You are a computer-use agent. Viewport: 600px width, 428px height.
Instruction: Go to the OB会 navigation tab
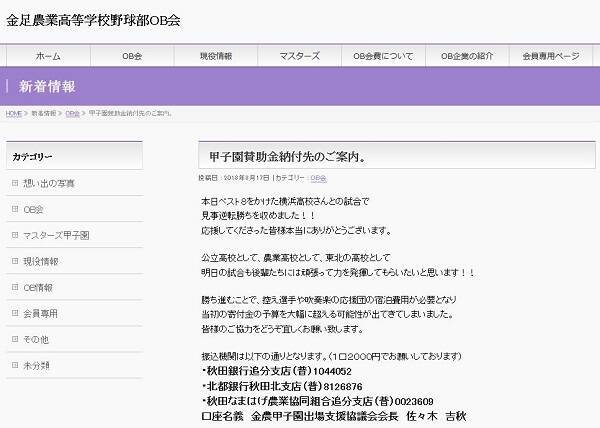[x=131, y=56]
